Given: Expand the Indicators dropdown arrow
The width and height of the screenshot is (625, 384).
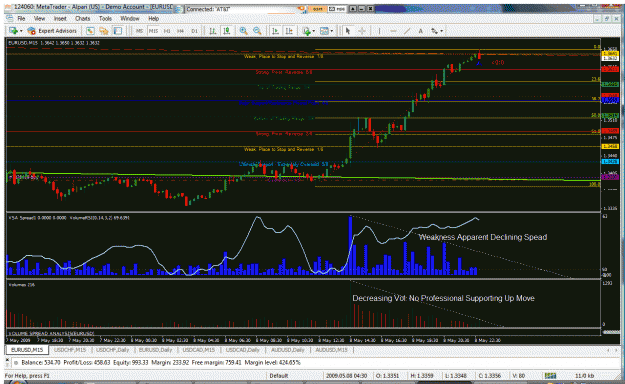Looking at the screenshot, I should pyautogui.click(x=314, y=31).
